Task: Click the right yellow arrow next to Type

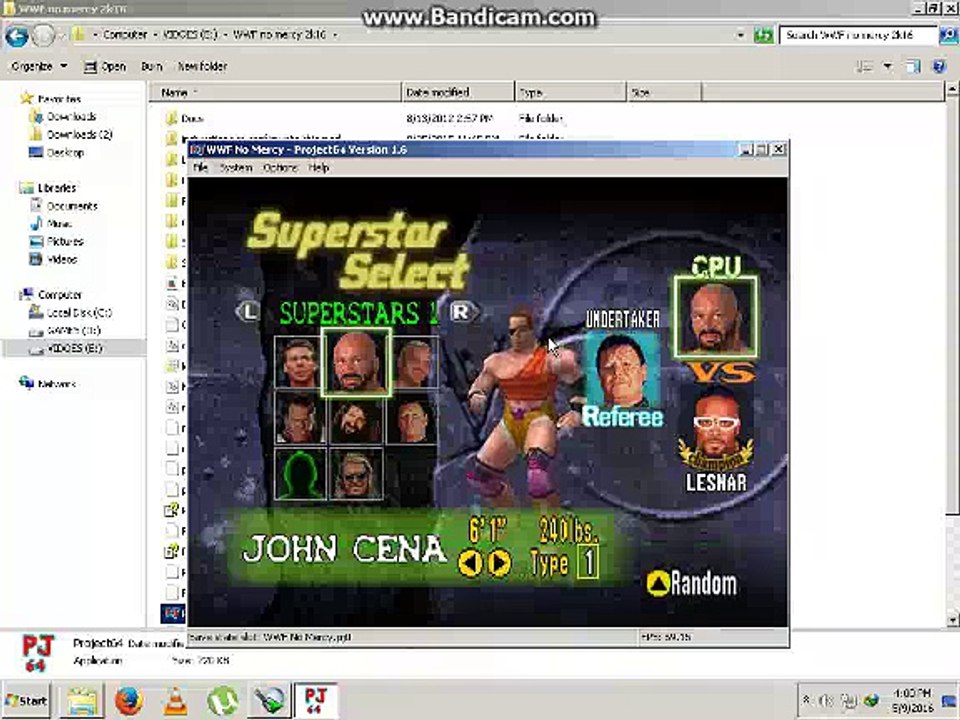Action: pos(499,563)
